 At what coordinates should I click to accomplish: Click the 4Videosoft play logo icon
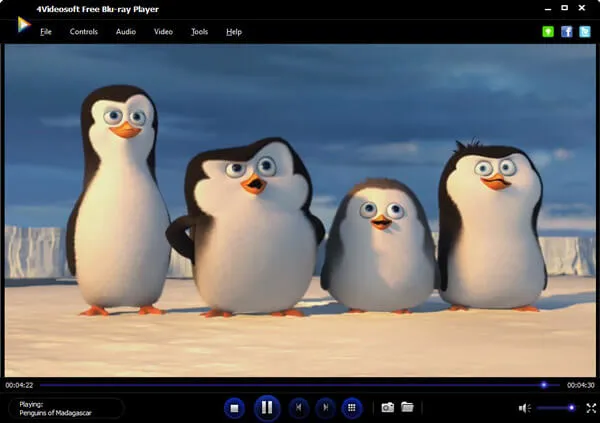24,25
